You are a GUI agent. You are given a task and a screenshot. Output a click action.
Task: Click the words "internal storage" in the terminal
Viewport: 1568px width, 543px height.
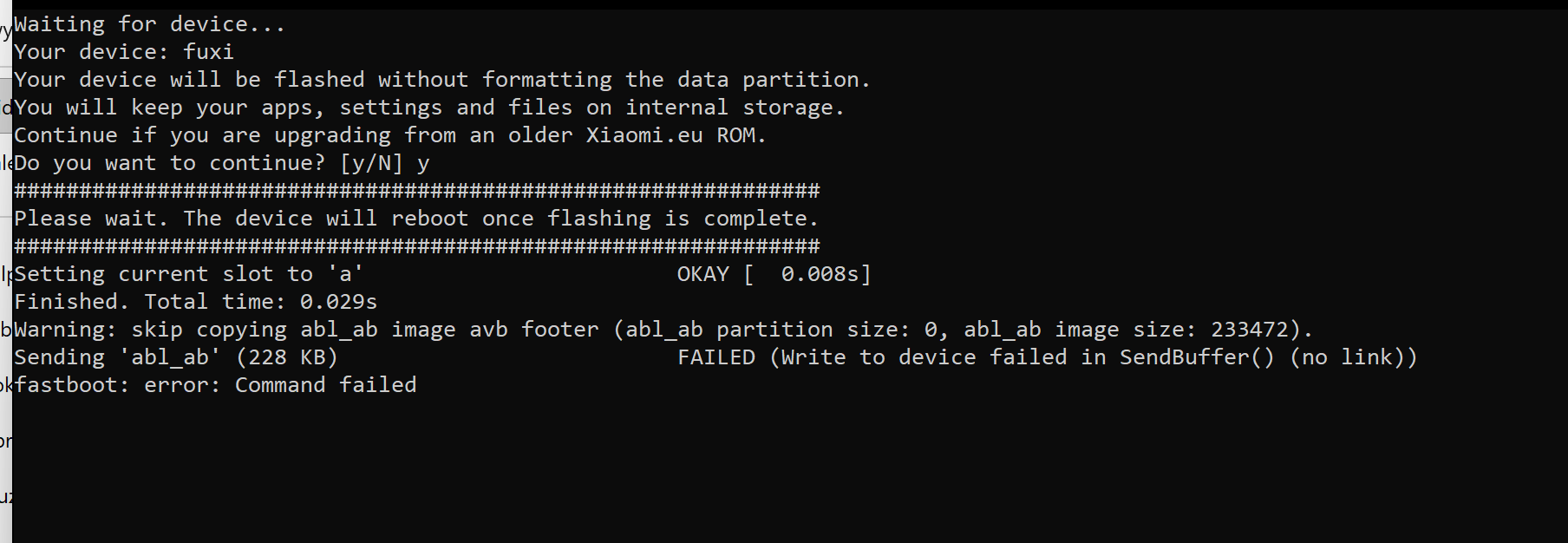pos(728,108)
